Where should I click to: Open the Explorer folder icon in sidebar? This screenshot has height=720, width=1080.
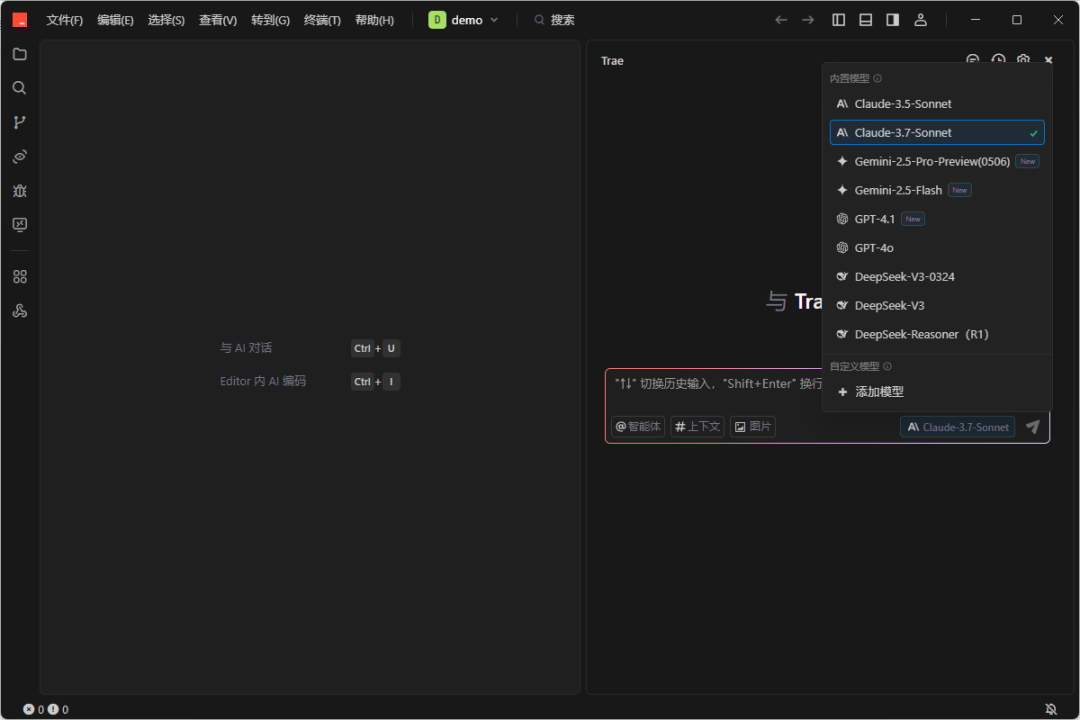(x=19, y=54)
